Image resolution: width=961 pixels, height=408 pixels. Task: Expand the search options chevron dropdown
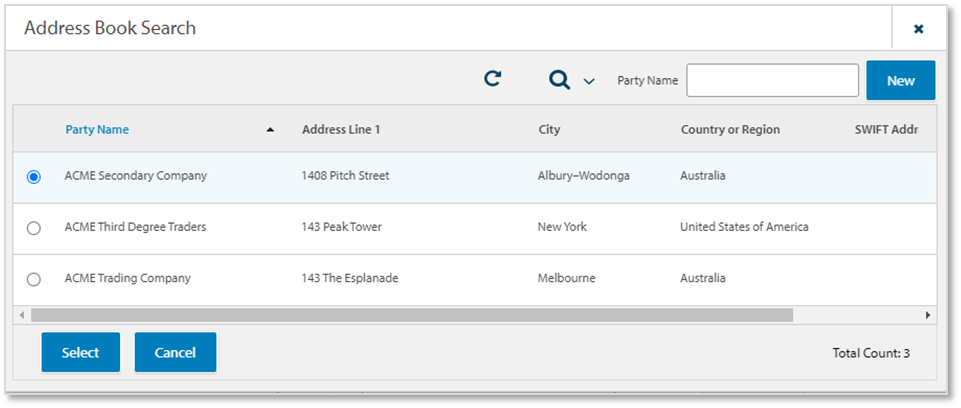pos(589,81)
